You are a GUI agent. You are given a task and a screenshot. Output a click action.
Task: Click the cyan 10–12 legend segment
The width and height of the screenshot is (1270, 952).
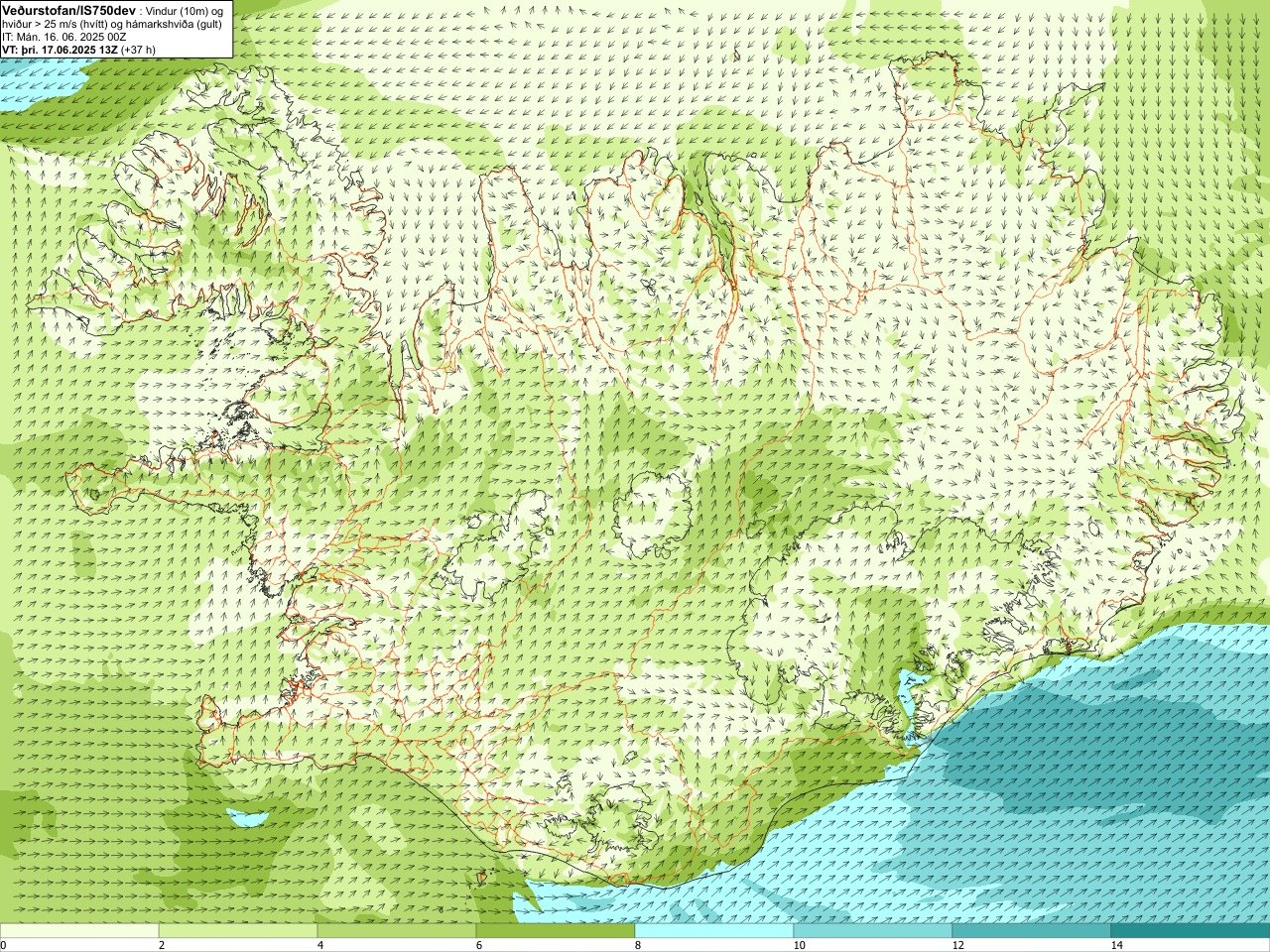(x=873, y=931)
